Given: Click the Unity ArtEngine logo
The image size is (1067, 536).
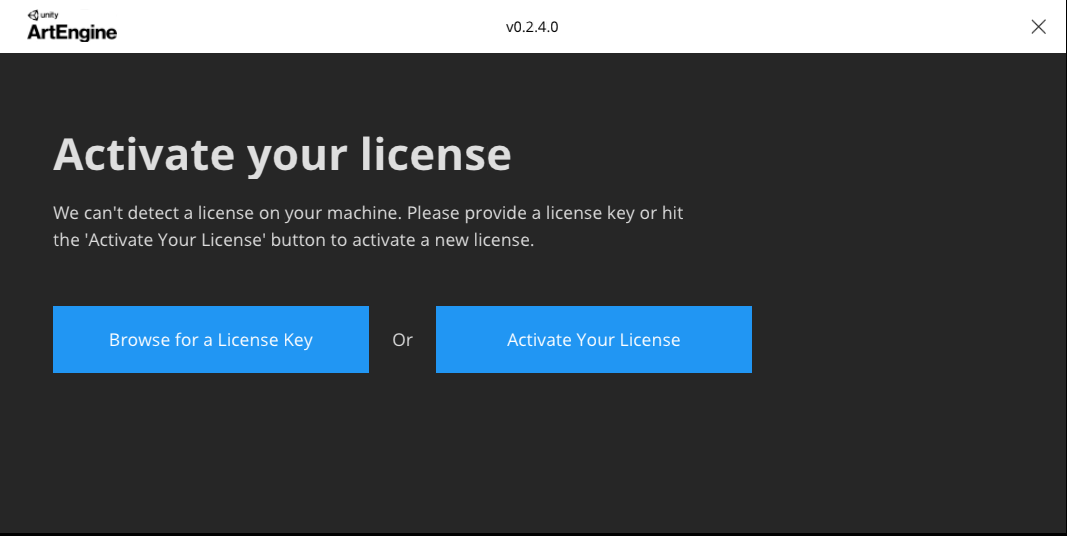Looking at the screenshot, I should click(x=72, y=27).
